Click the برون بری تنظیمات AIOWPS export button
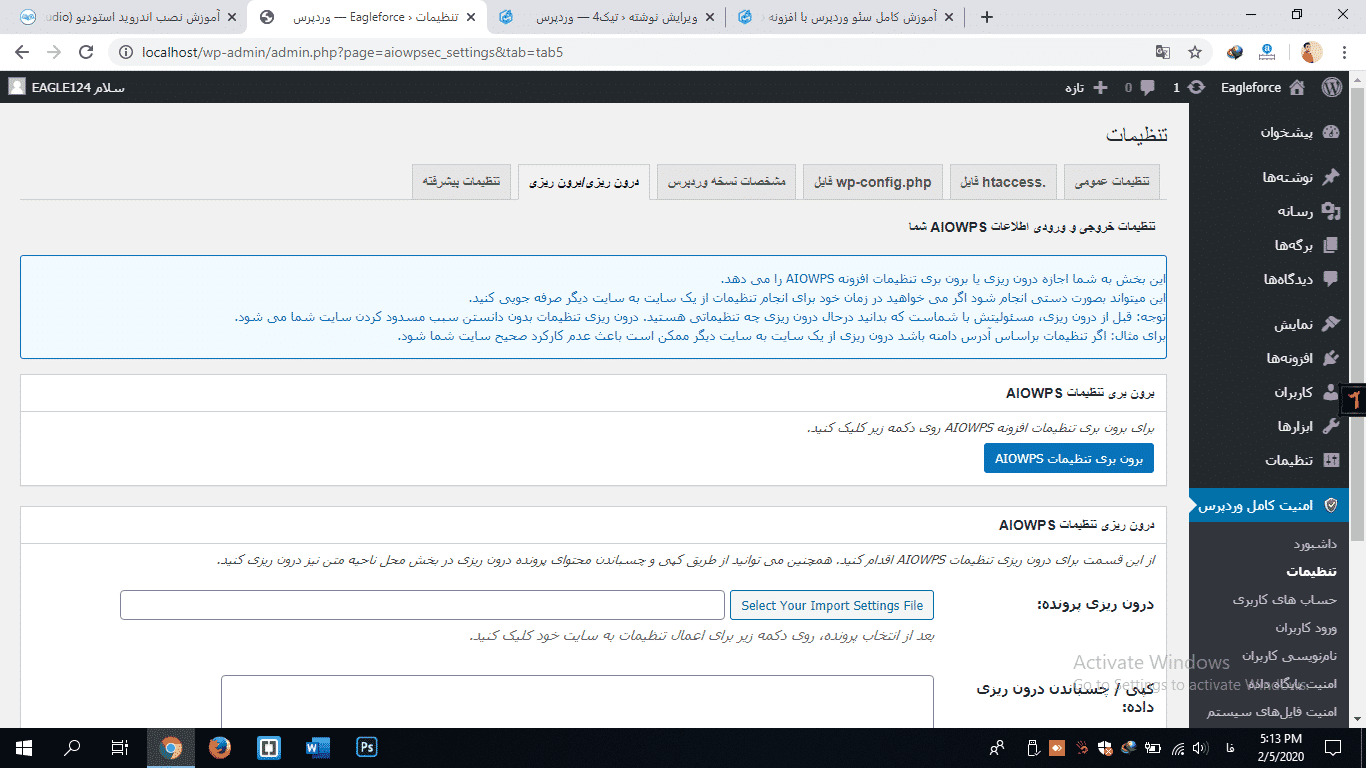This screenshot has height=768, width=1366. click(1069, 458)
